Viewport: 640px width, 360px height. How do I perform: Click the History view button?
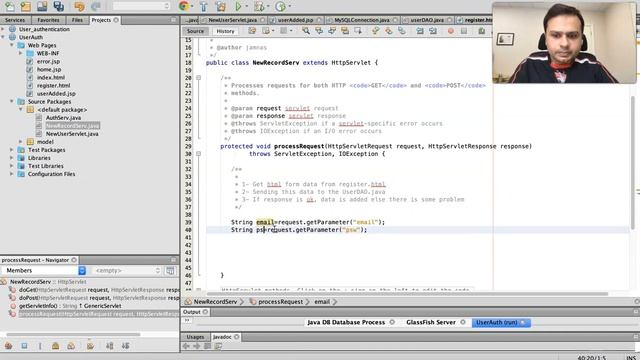coord(225,31)
